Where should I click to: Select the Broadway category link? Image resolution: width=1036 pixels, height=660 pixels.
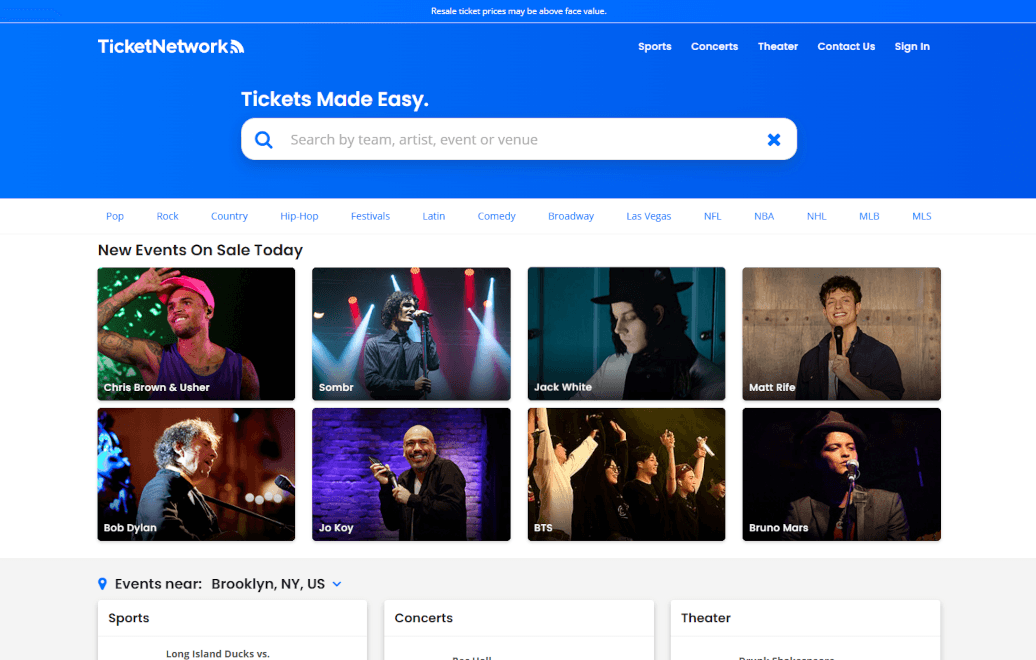pyautogui.click(x=571, y=216)
